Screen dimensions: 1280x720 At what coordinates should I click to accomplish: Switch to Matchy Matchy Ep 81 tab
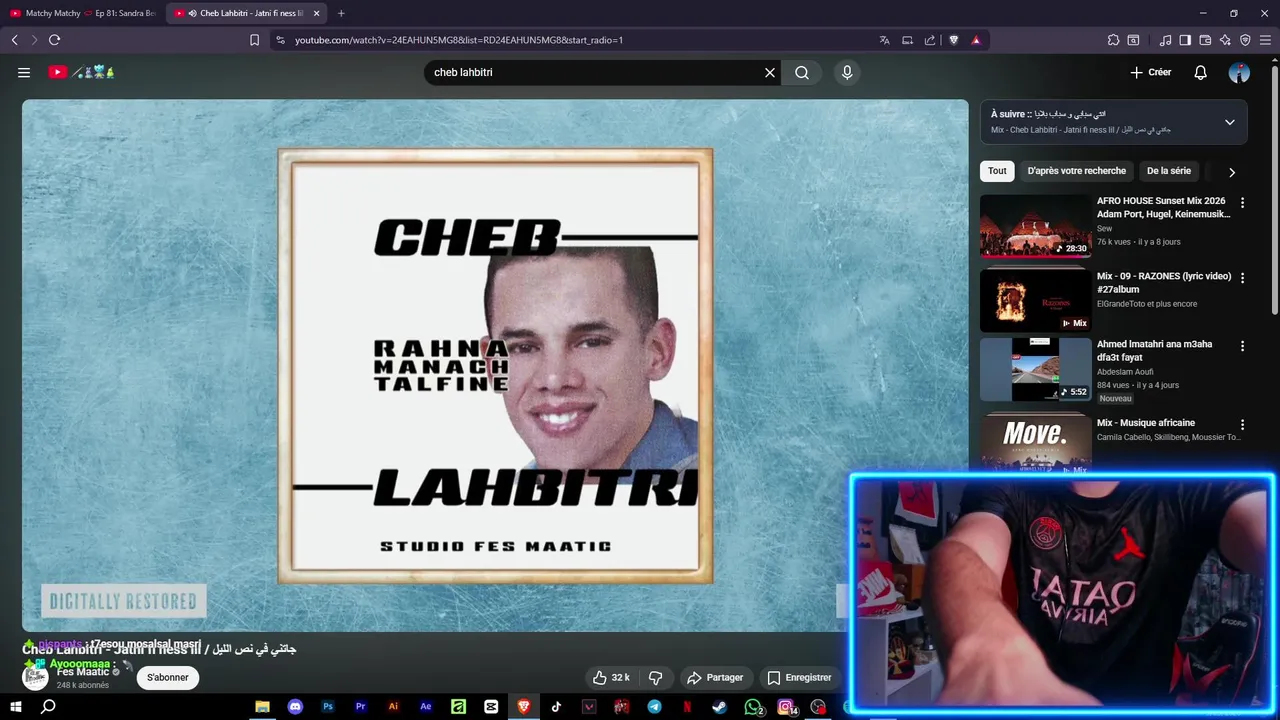(82, 13)
